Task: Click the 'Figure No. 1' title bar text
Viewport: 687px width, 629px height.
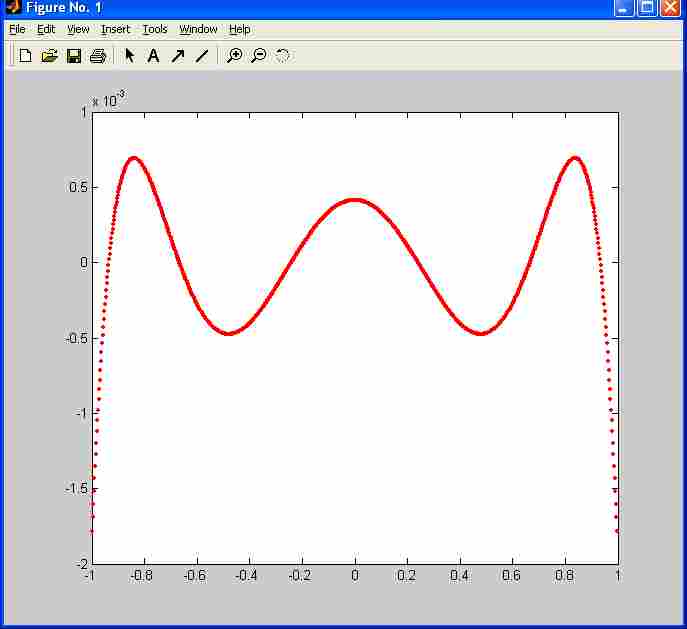Action: click(64, 7)
